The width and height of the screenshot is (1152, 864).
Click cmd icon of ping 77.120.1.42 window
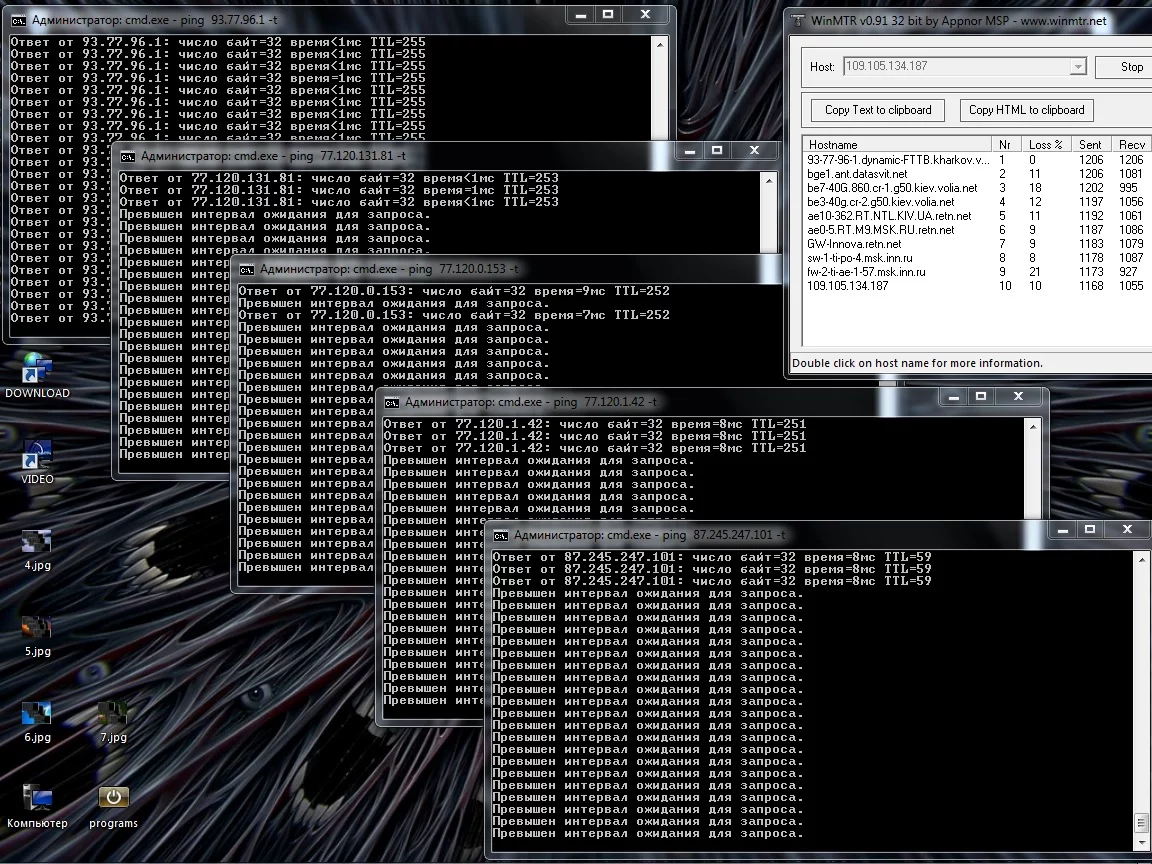click(x=392, y=403)
